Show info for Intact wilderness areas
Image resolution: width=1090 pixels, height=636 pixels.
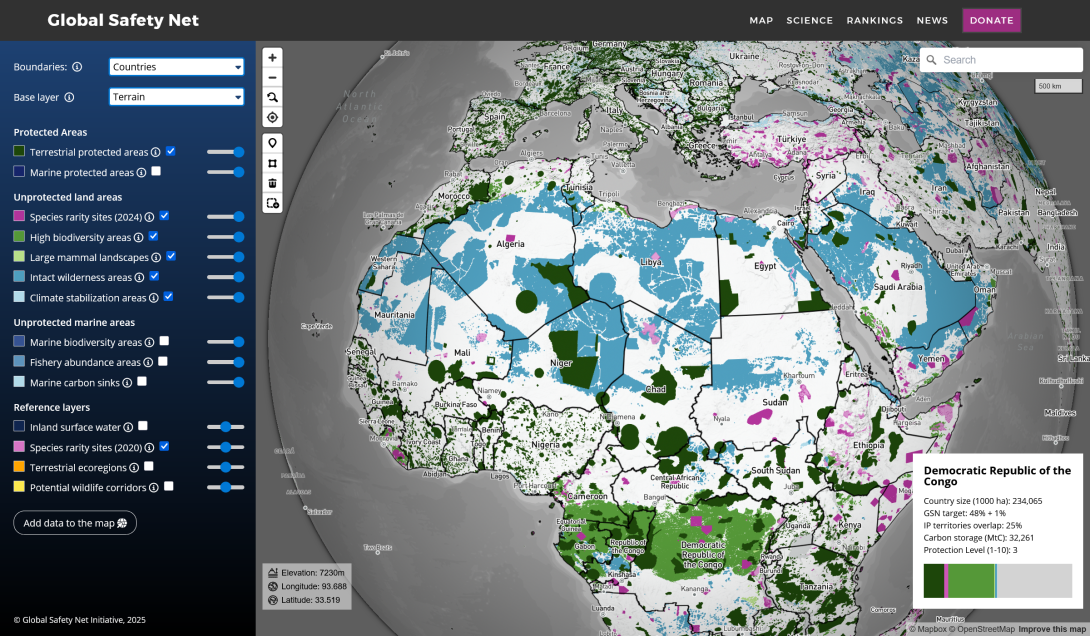click(139, 277)
